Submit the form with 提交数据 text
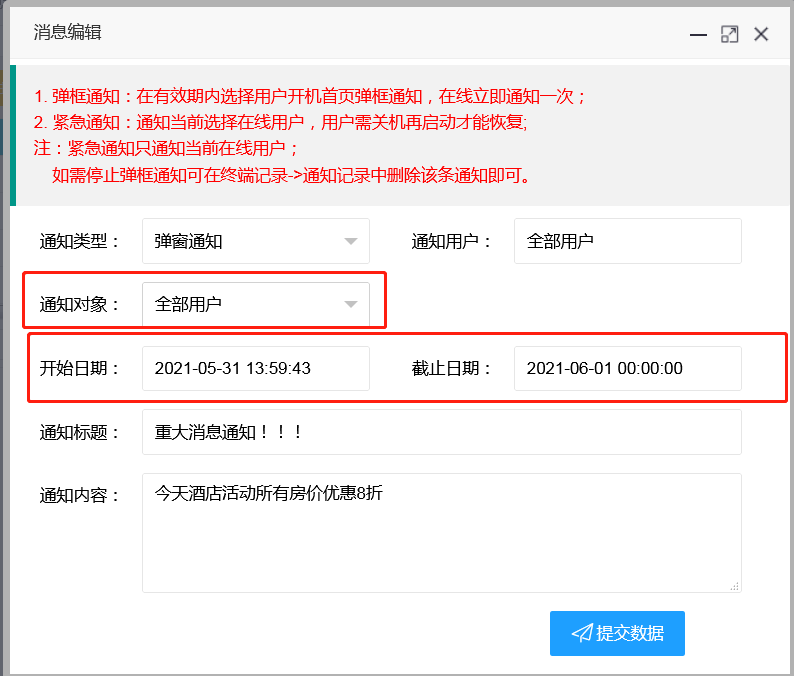Viewport: 794px width, 676px height. pos(630,633)
